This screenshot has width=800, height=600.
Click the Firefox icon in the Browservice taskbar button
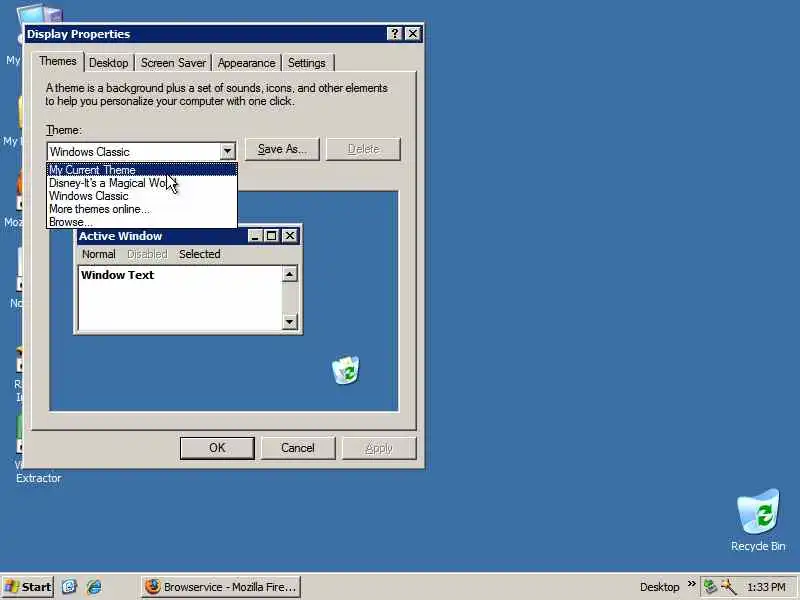(153, 587)
